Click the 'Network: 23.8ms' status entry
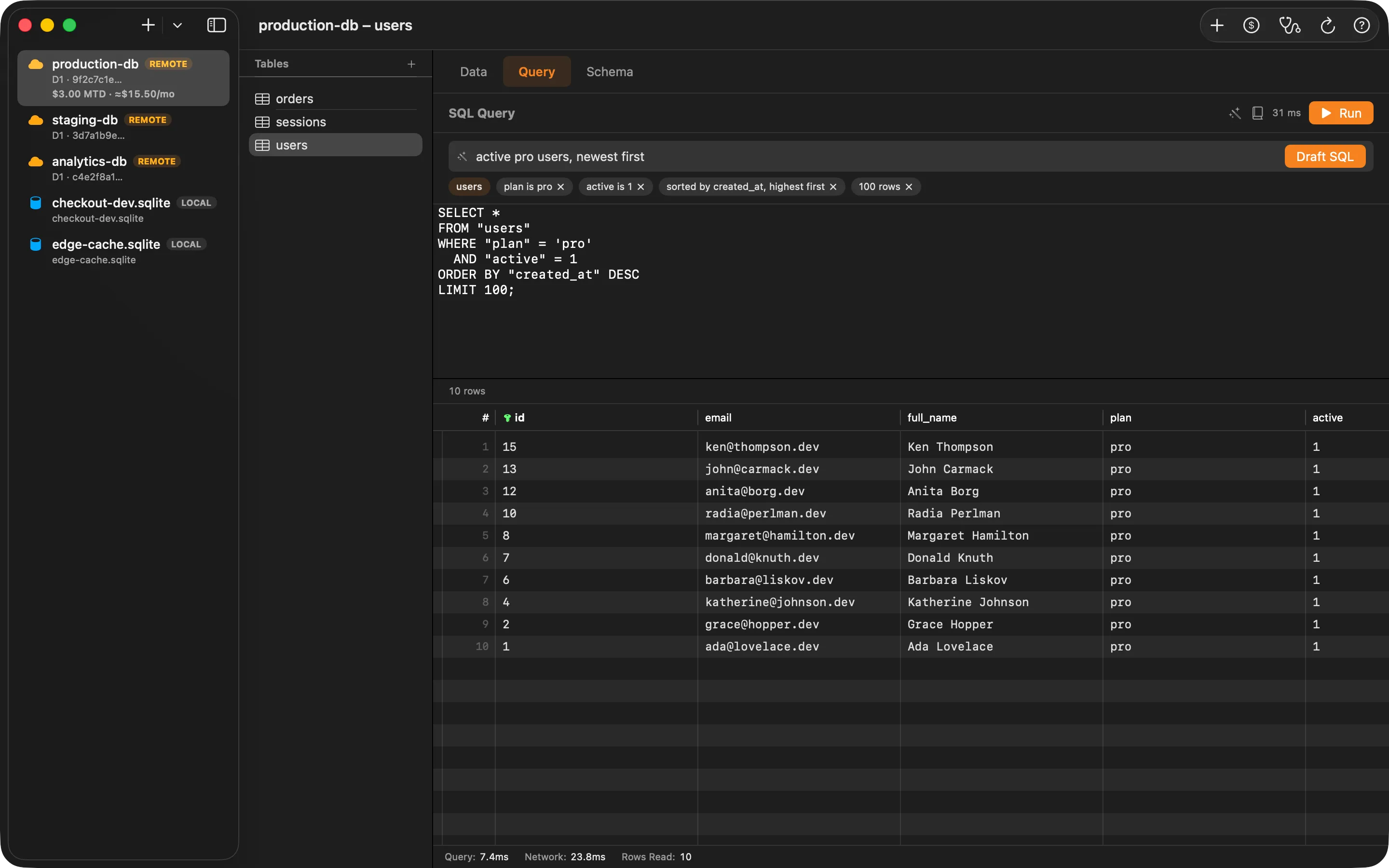 pos(565,856)
